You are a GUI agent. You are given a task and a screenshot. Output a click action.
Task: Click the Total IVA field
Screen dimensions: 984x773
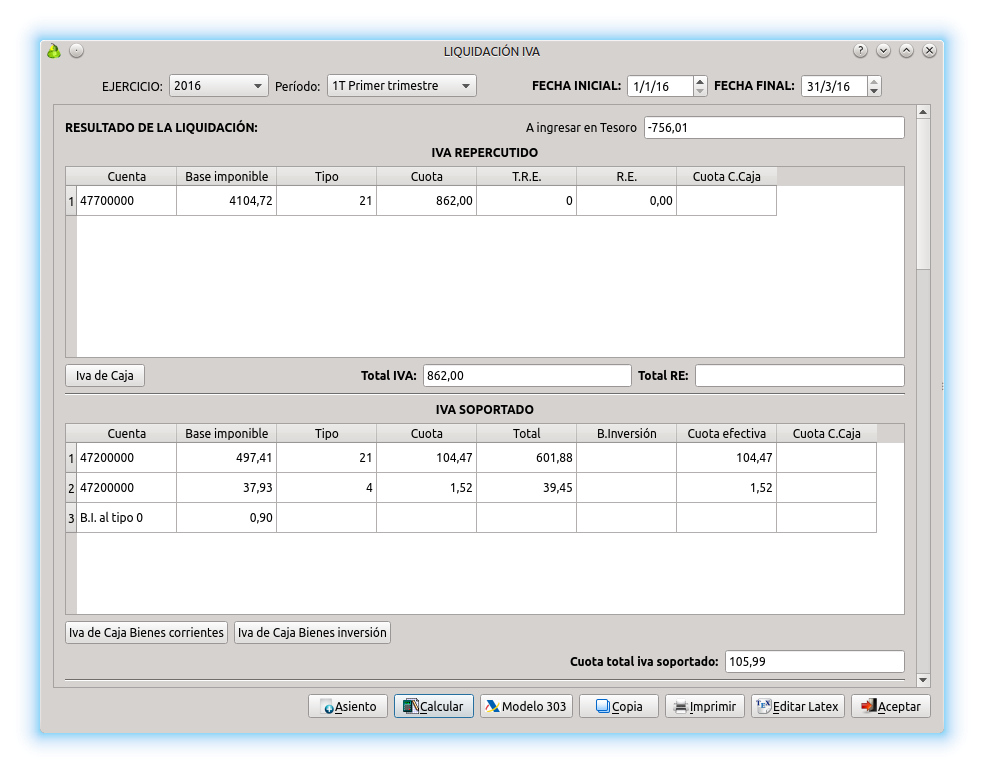(527, 376)
